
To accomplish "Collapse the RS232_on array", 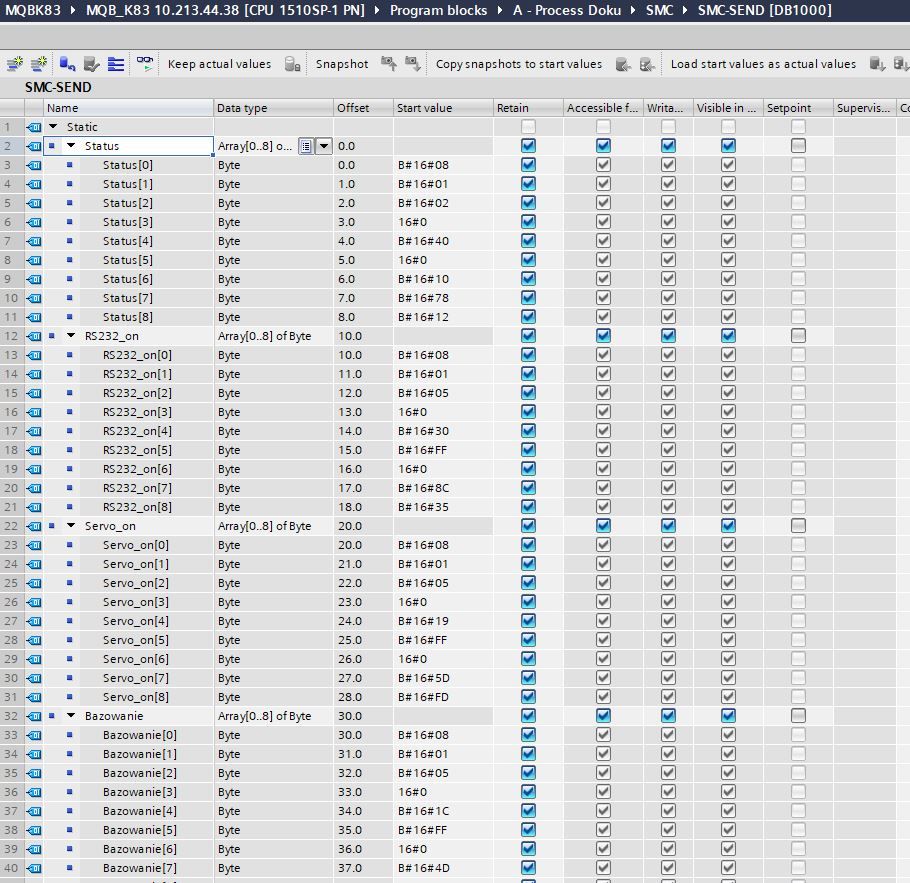I will tap(71, 336).
